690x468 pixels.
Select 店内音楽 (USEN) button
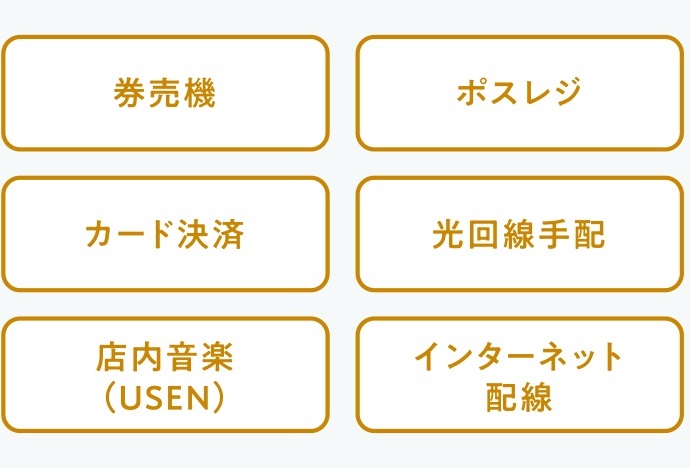pyautogui.click(x=165, y=375)
